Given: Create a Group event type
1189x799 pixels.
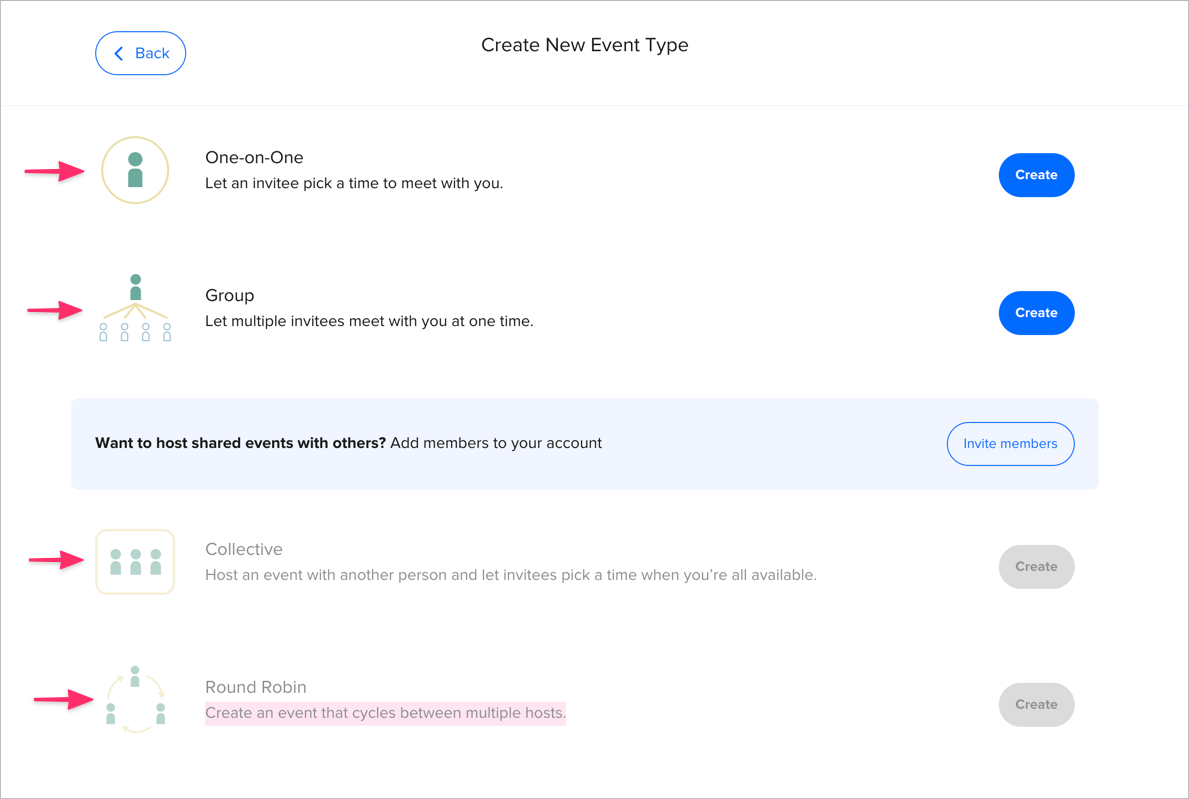Looking at the screenshot, I should point(1036,312).
